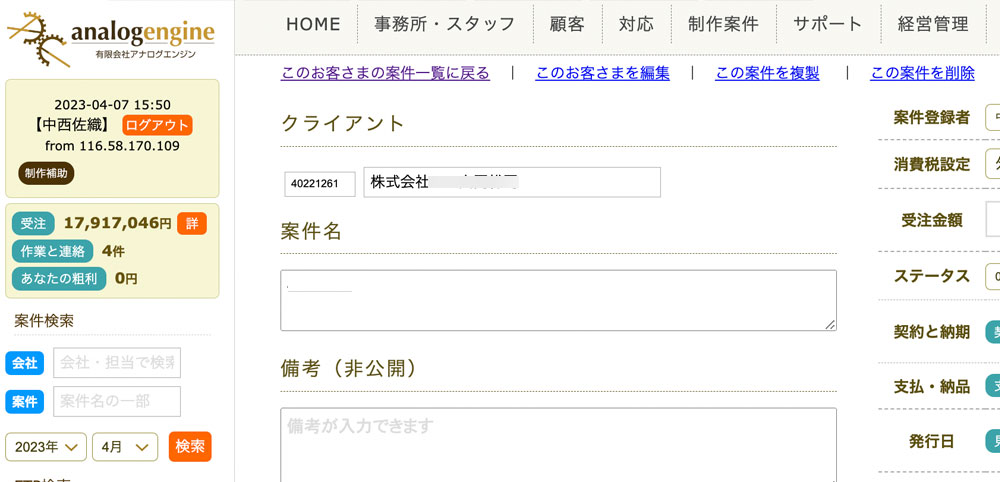Screen dimensions: 1000x482
Task: Click the blue 会社 search label
Action: [25, 363]
